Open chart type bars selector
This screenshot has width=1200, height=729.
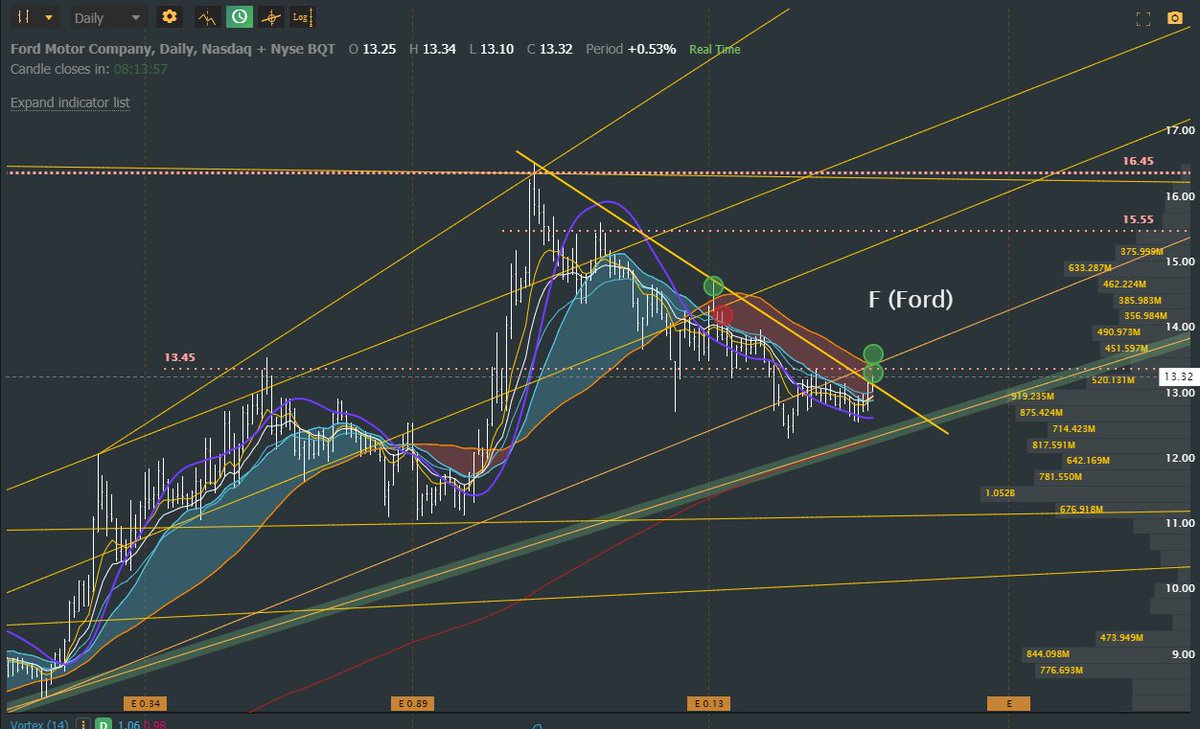(x=37, y=18)
